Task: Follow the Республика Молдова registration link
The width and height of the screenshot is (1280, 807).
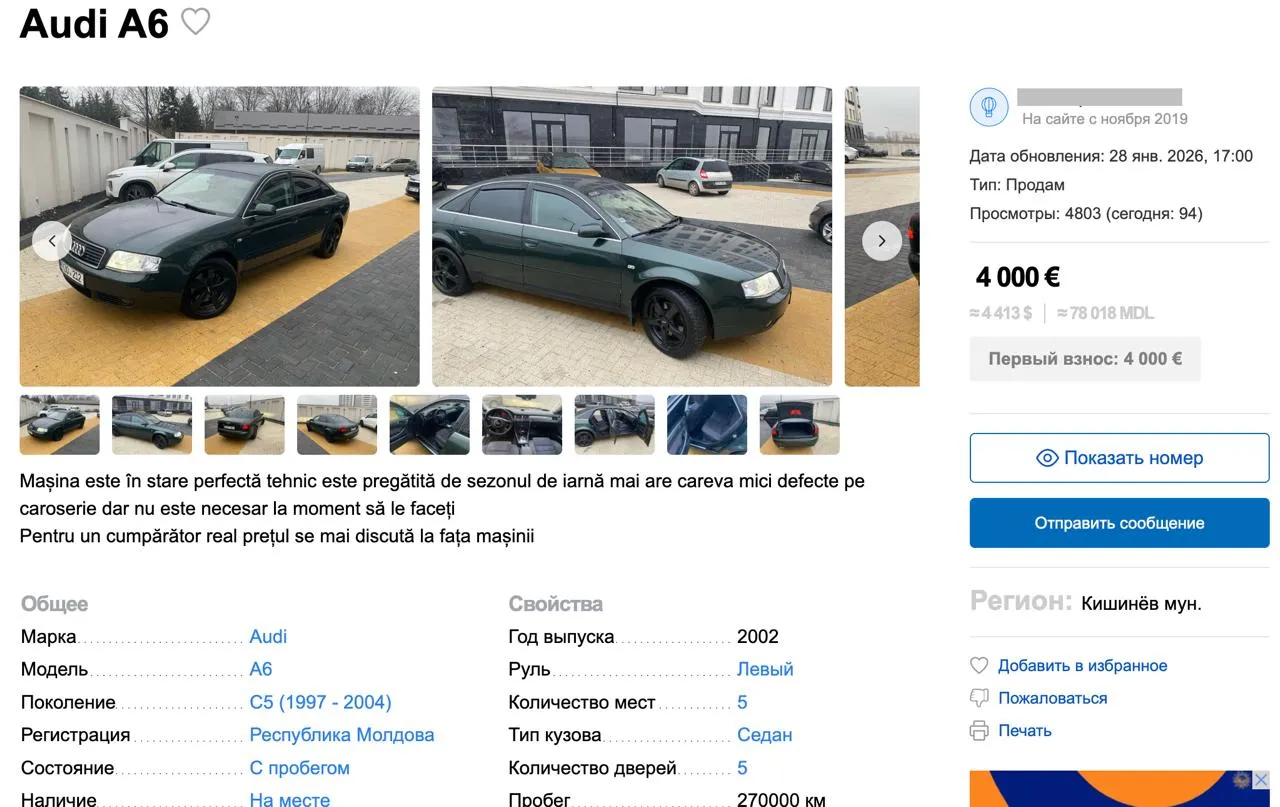Action: click(x=342, y=735)
